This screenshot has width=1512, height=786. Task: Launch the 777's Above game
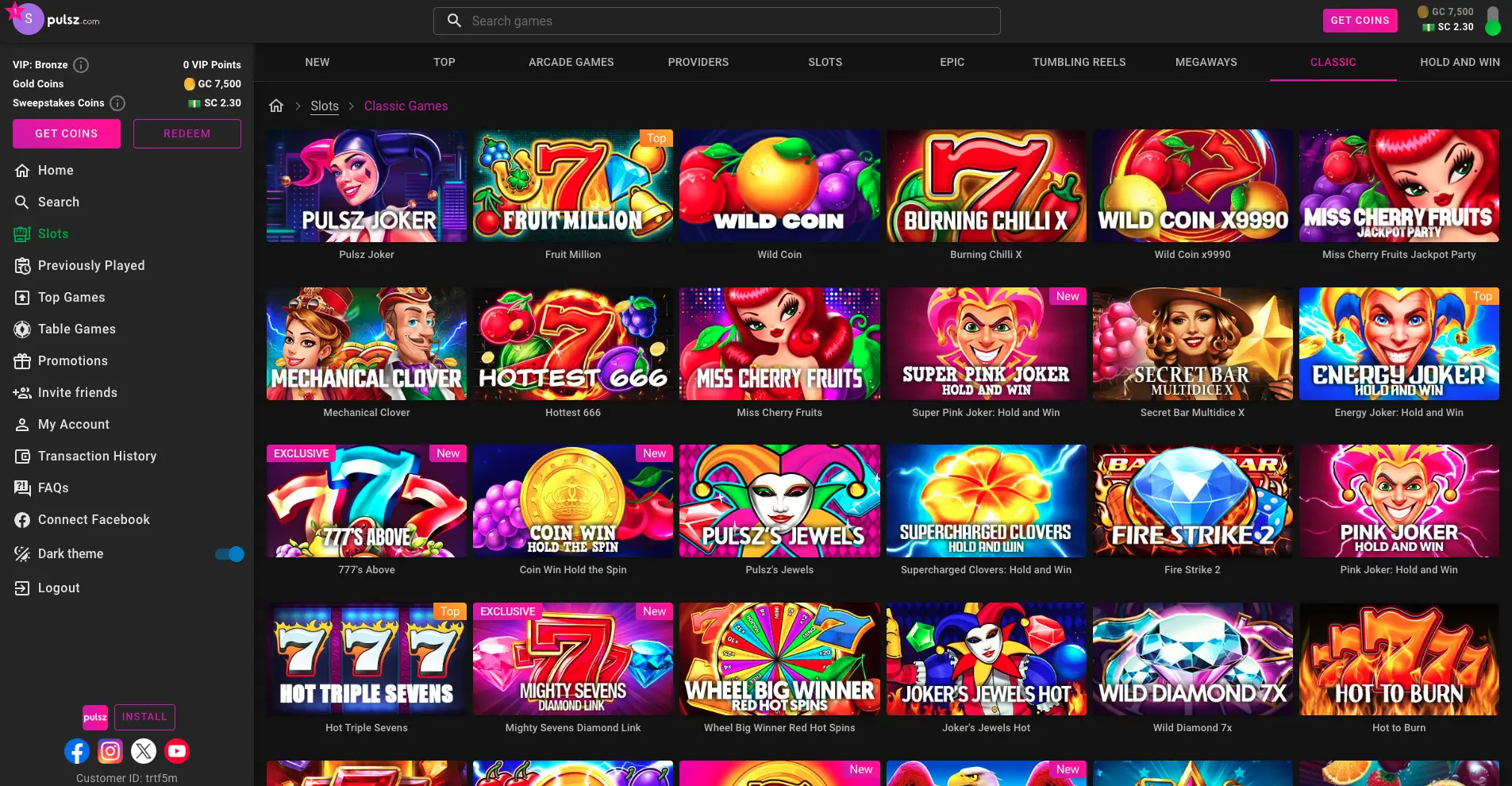click(x=367, y=501)
